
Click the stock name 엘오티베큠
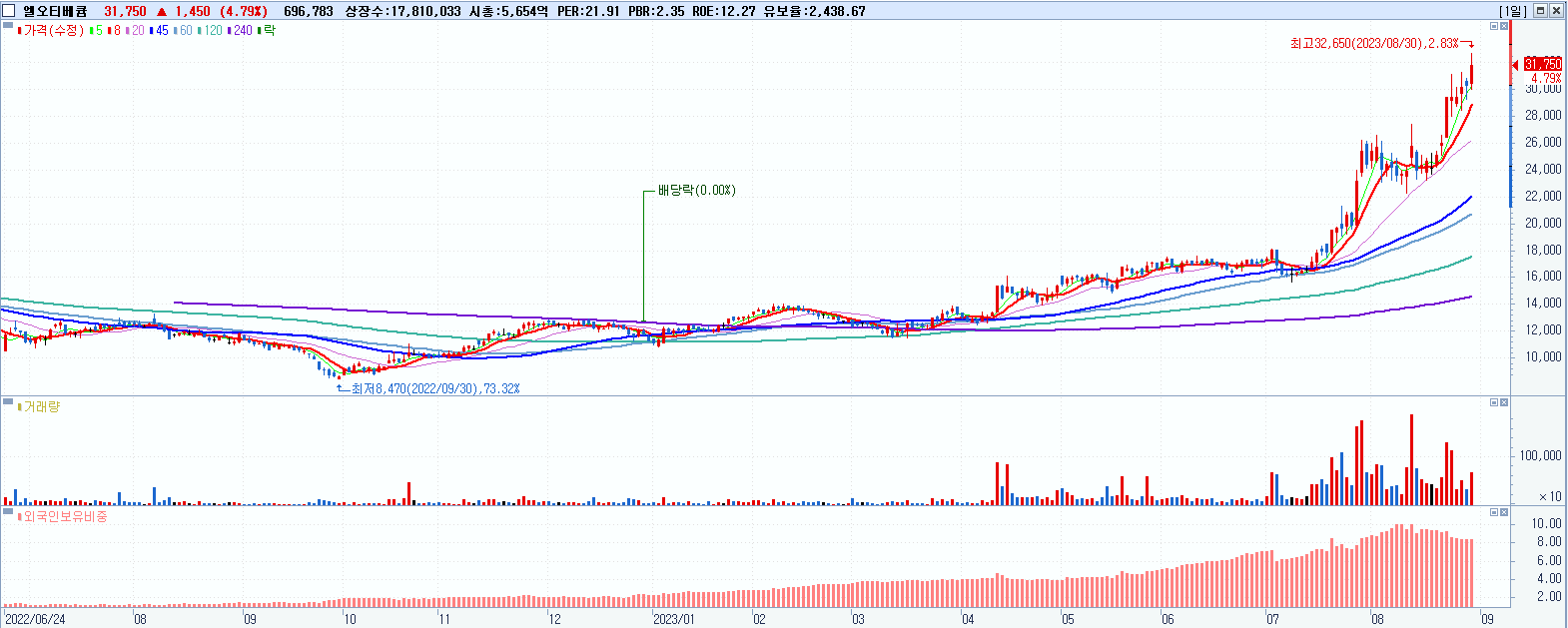click(55, 11)
